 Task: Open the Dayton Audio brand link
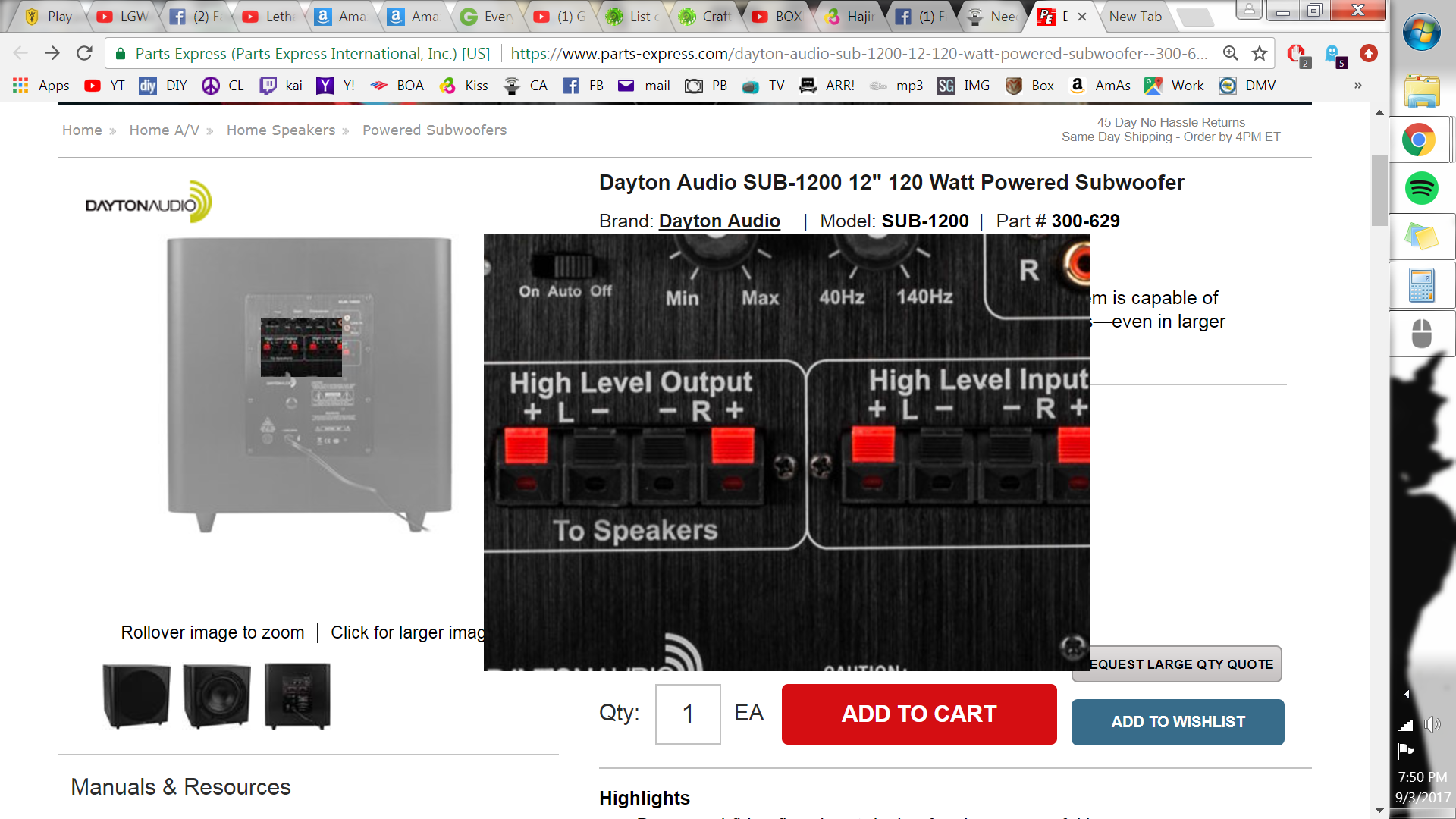(719, 221)
